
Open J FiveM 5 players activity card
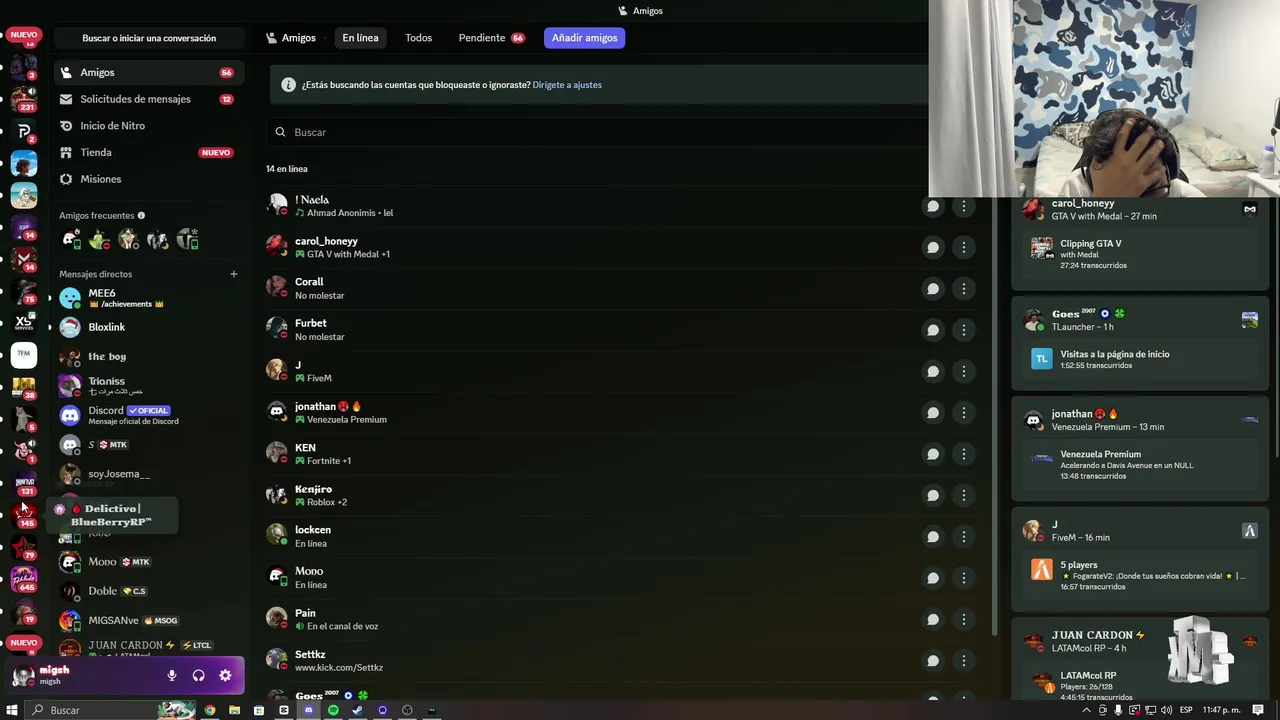[1140, 574]
